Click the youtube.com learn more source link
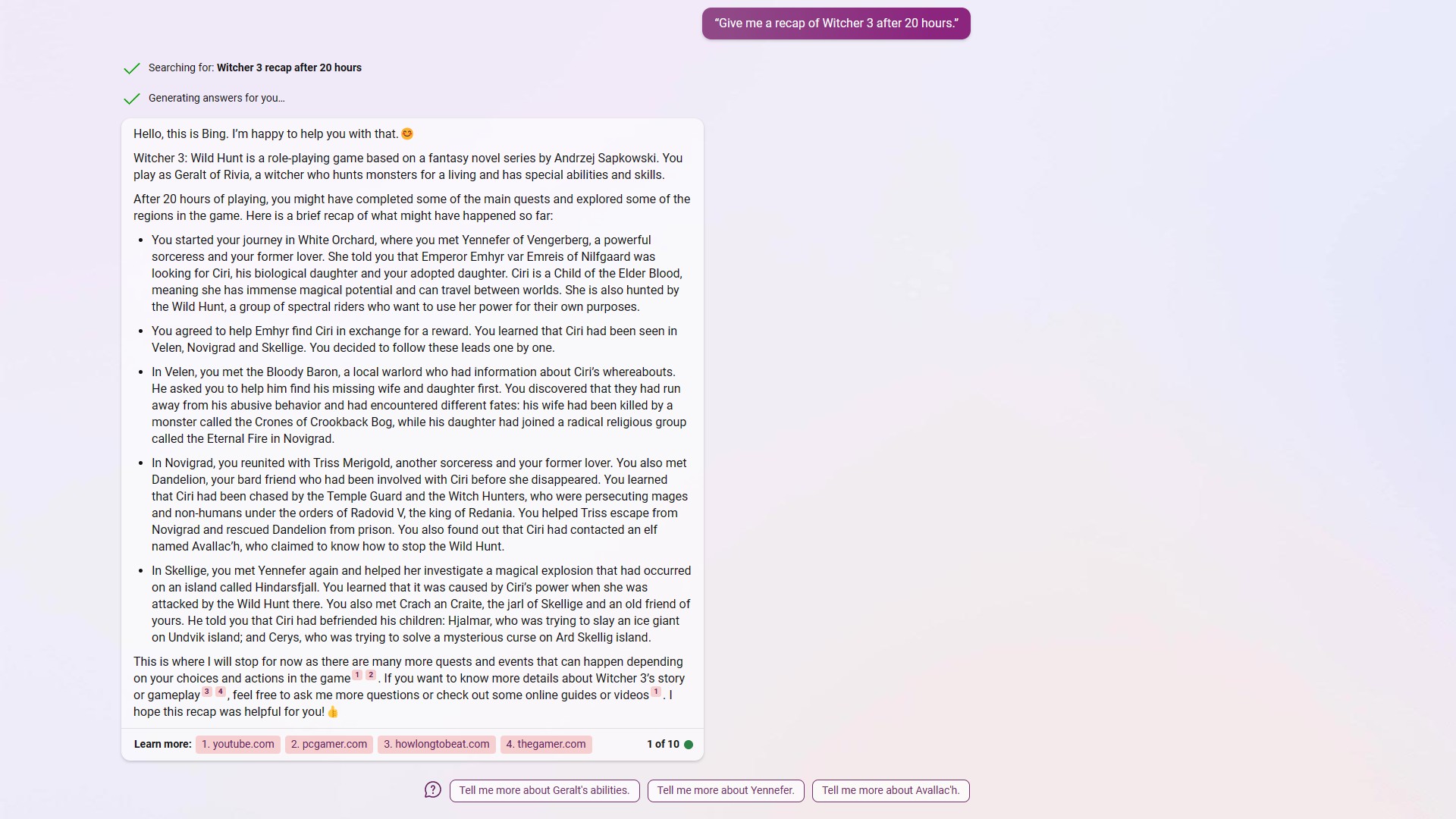 238,744
